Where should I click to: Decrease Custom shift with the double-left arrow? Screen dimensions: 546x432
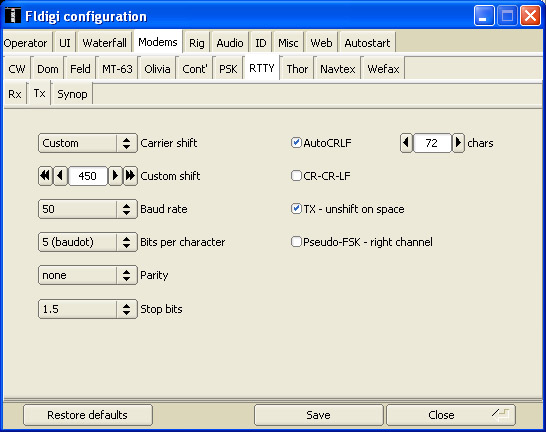tap(45, 176)
